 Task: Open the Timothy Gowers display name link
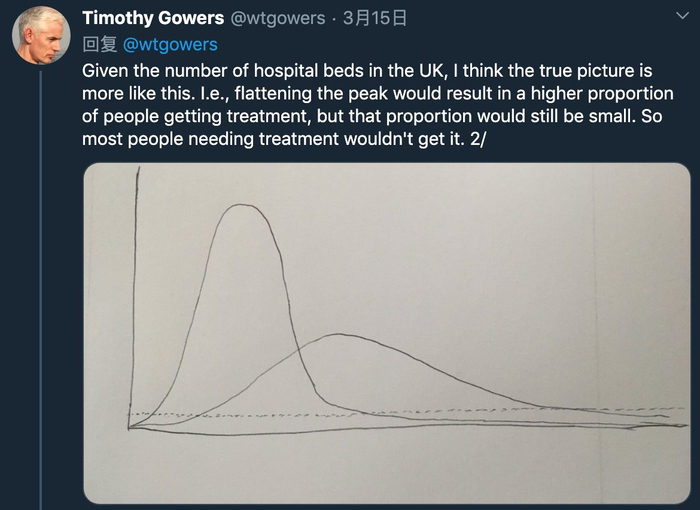pos(152,18)
